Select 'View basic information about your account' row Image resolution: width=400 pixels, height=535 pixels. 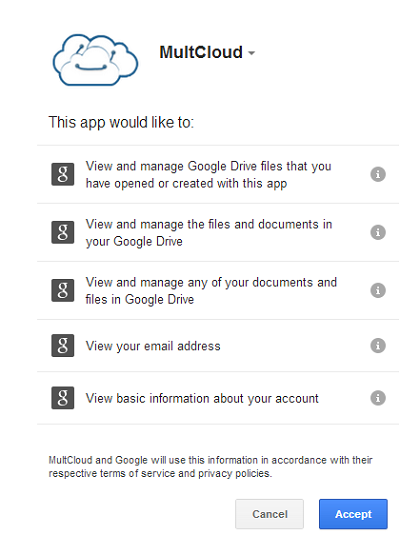218,398
